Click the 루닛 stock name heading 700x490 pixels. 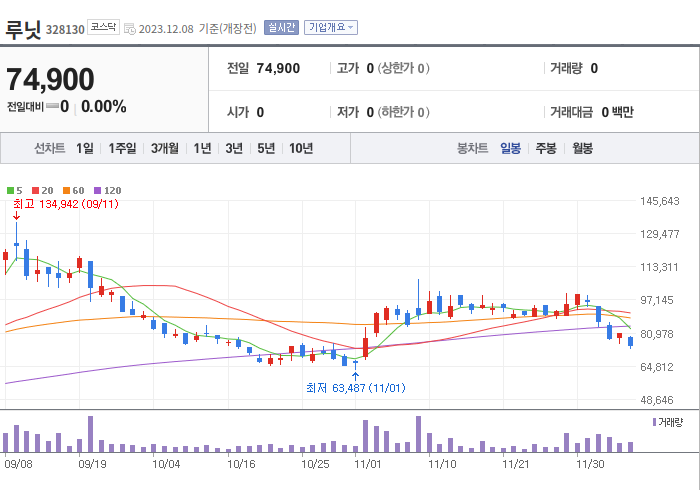[x=23, y=29]
